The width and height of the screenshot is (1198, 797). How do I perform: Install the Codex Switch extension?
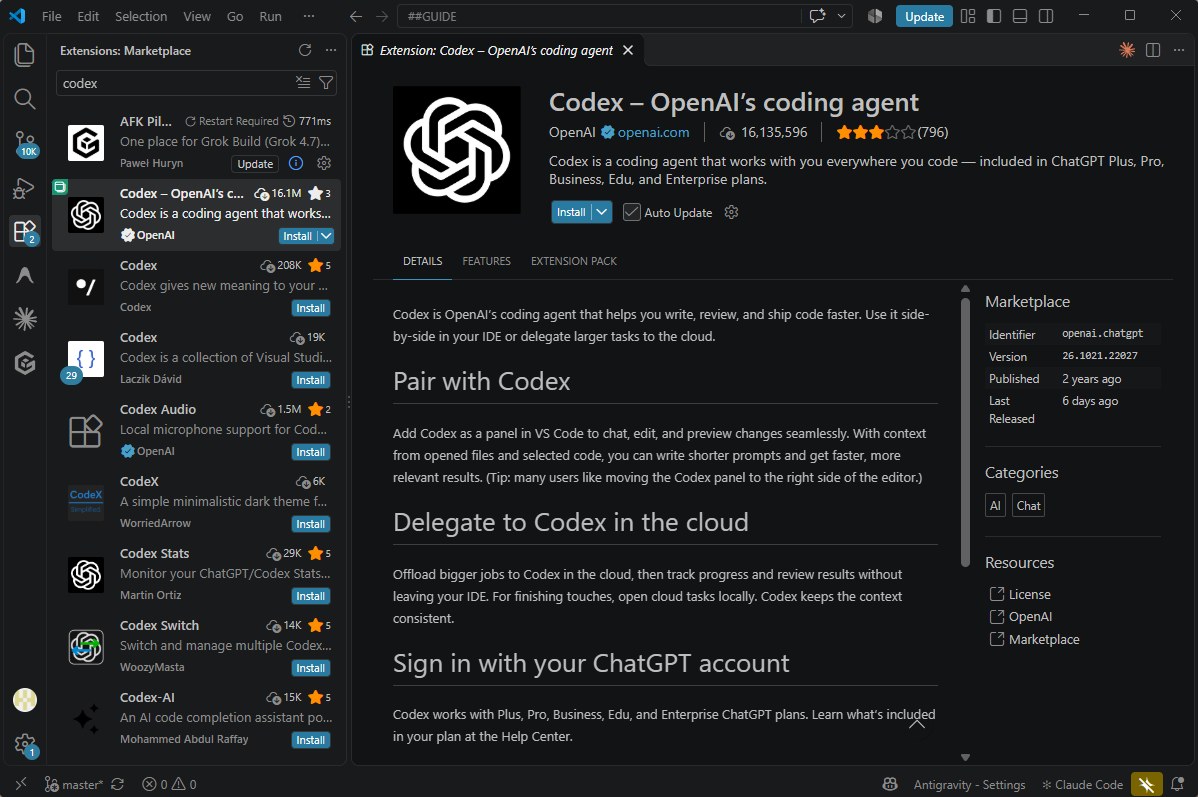(310, 668)
